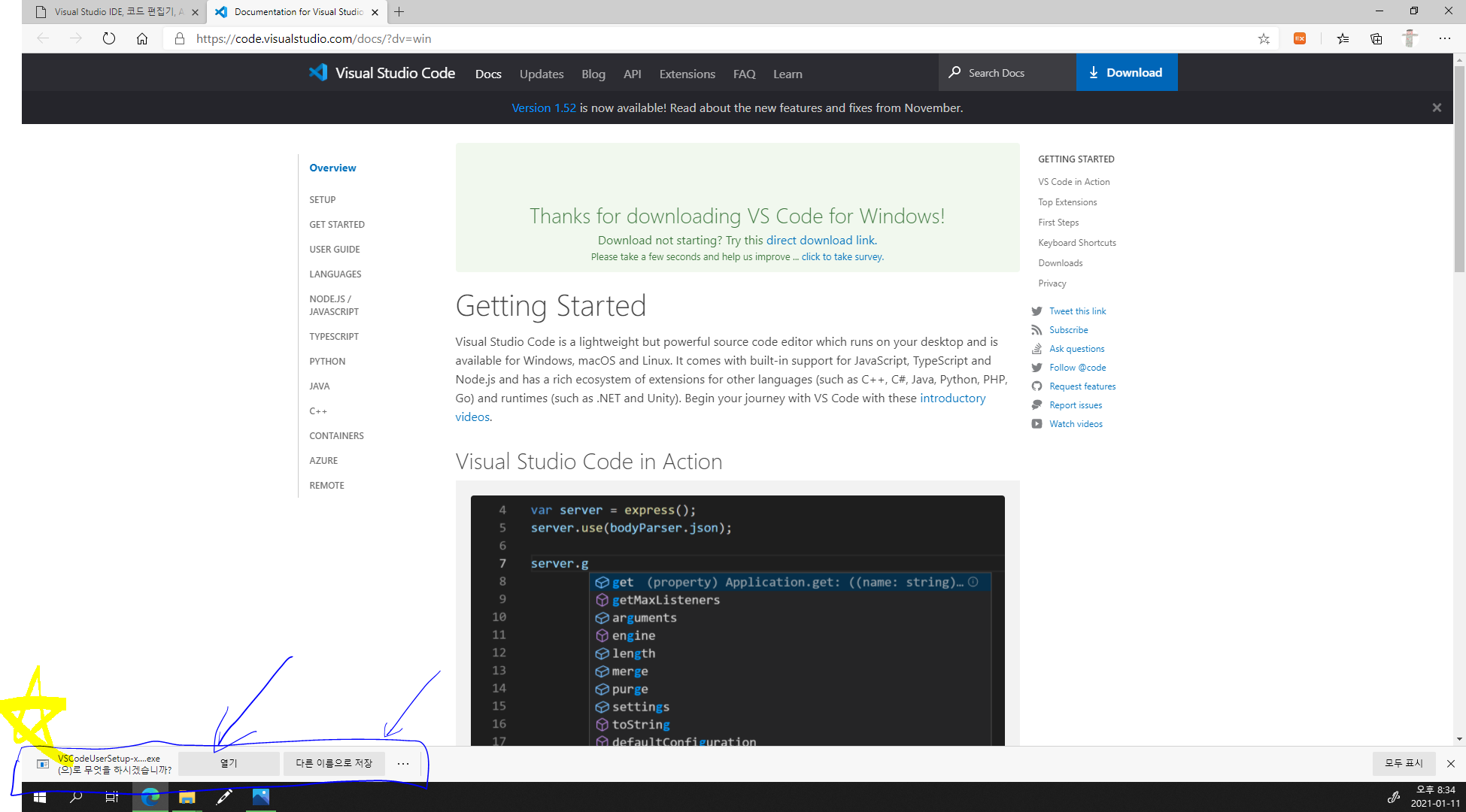Open the FAQ navigation item
Screen dimensions: 1466x812
(x=745, y=74)
